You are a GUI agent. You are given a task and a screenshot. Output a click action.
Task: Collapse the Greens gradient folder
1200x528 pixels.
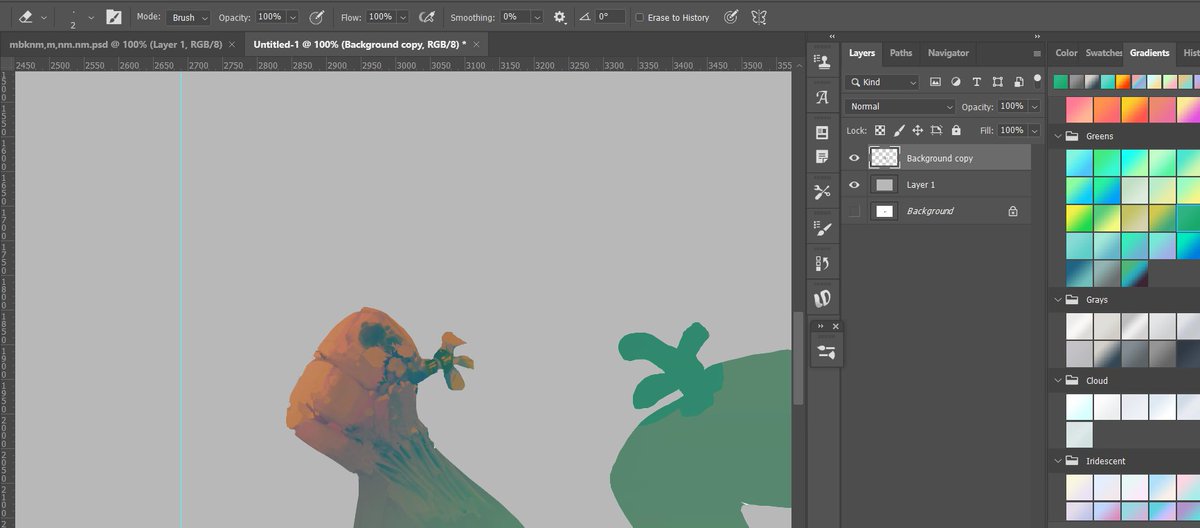[x=1057, y=136]
